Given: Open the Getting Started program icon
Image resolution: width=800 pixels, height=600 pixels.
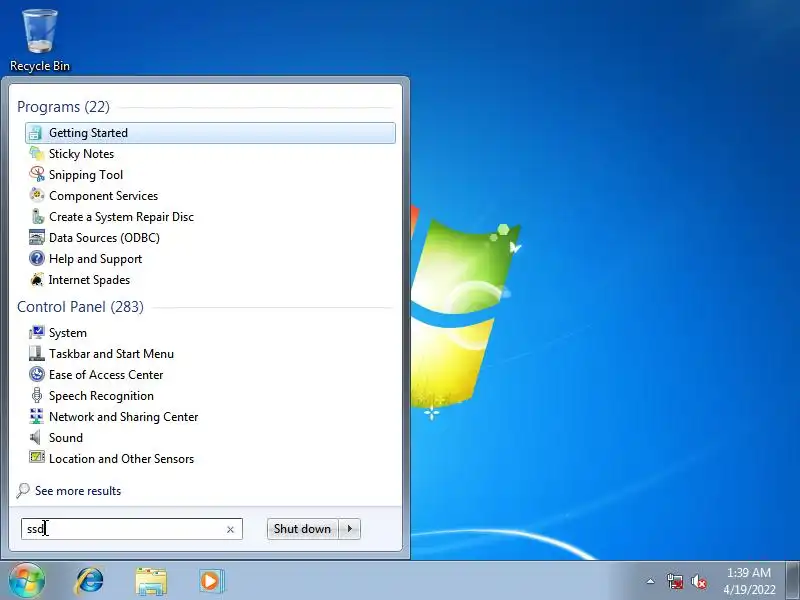Looking at the screenshot, I should (x=36, y=133).
